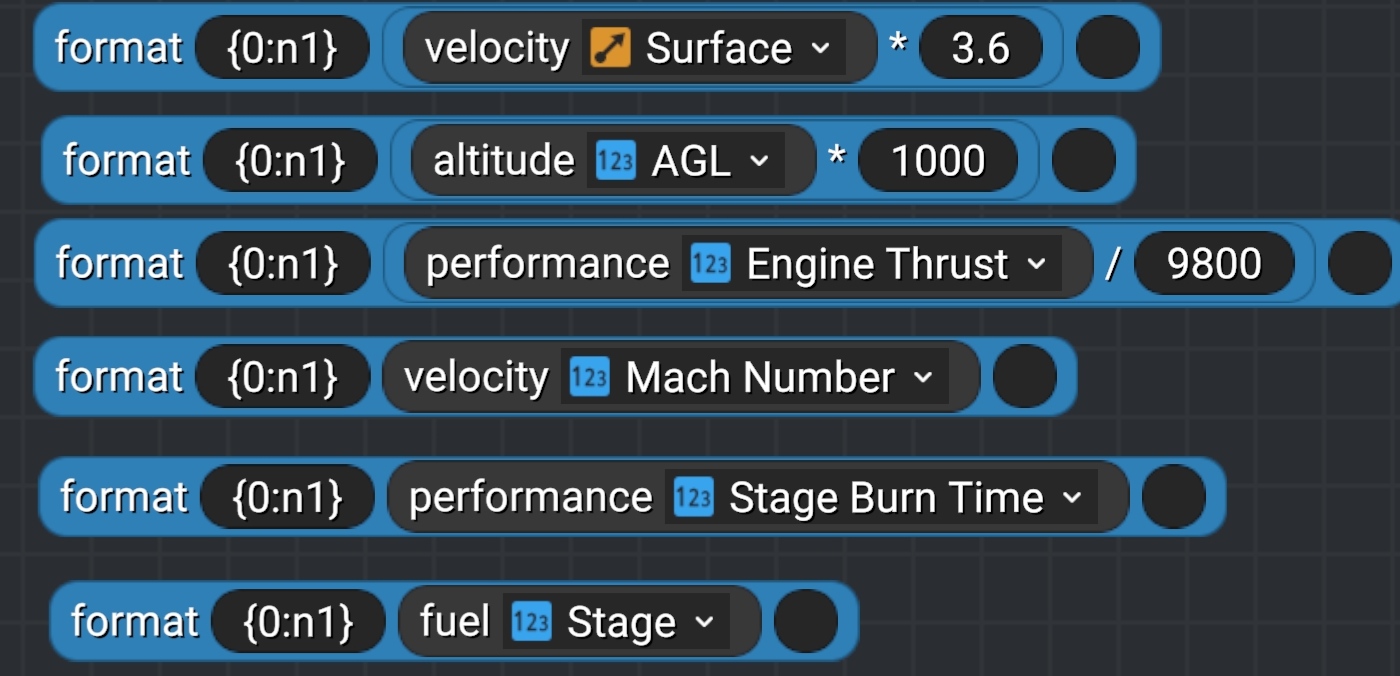Click the number icon beside Stage Burn Time
The width and height of the screenshot is (1400, 676).
693,497
